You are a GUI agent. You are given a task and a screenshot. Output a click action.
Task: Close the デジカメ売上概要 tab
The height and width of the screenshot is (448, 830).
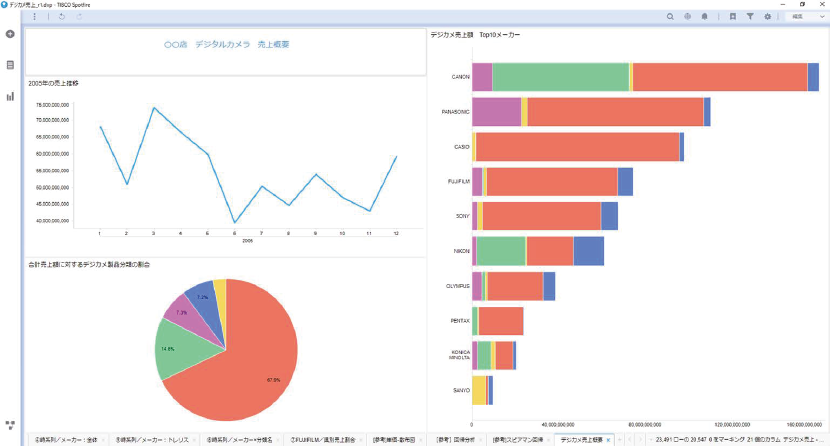pyautogui.click(x=609, y=440)
